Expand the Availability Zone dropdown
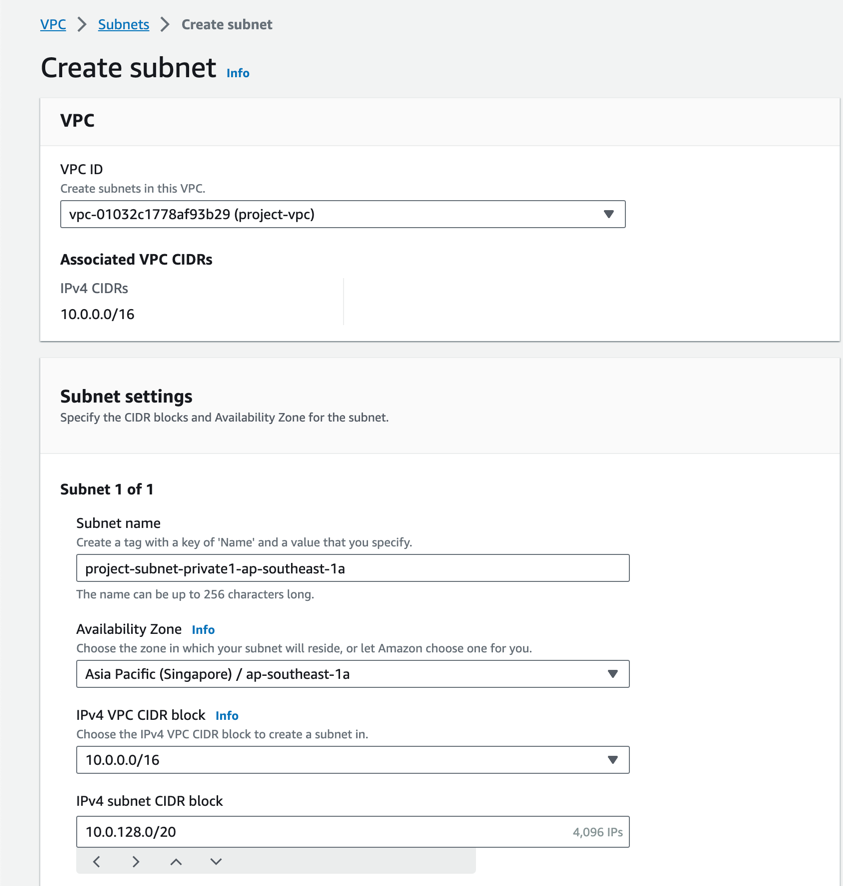The image size is (843, 886). (x=612, y=674)
